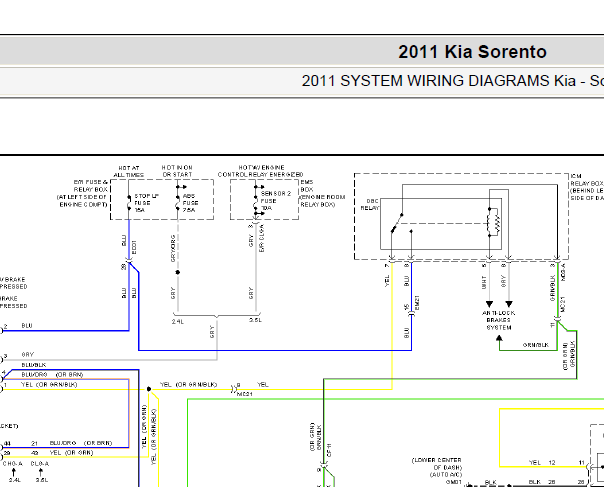
Task: Click "(LOWER CENTER OF DASH)" text
Action: 437,464
